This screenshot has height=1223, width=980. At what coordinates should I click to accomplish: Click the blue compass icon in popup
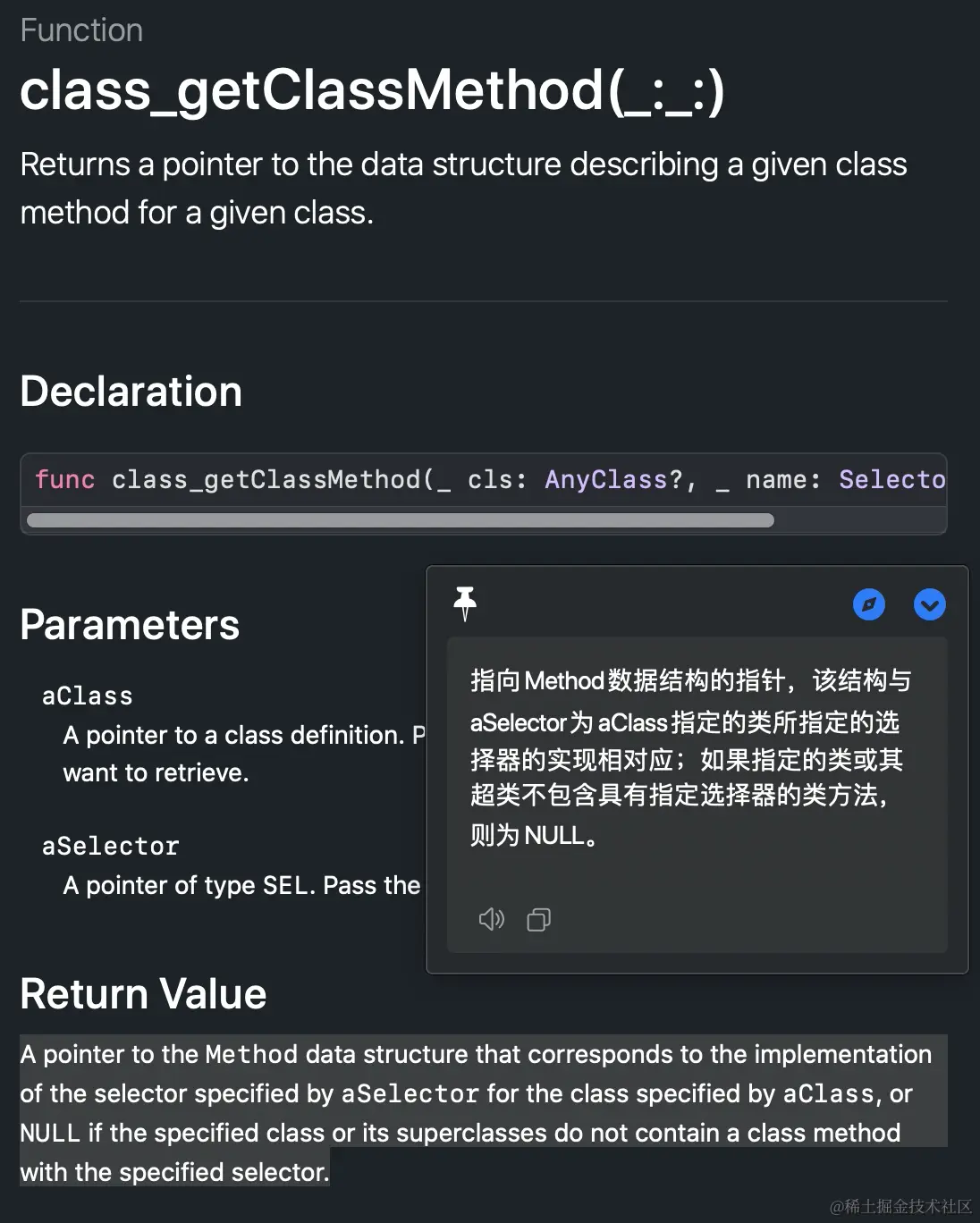868,605
